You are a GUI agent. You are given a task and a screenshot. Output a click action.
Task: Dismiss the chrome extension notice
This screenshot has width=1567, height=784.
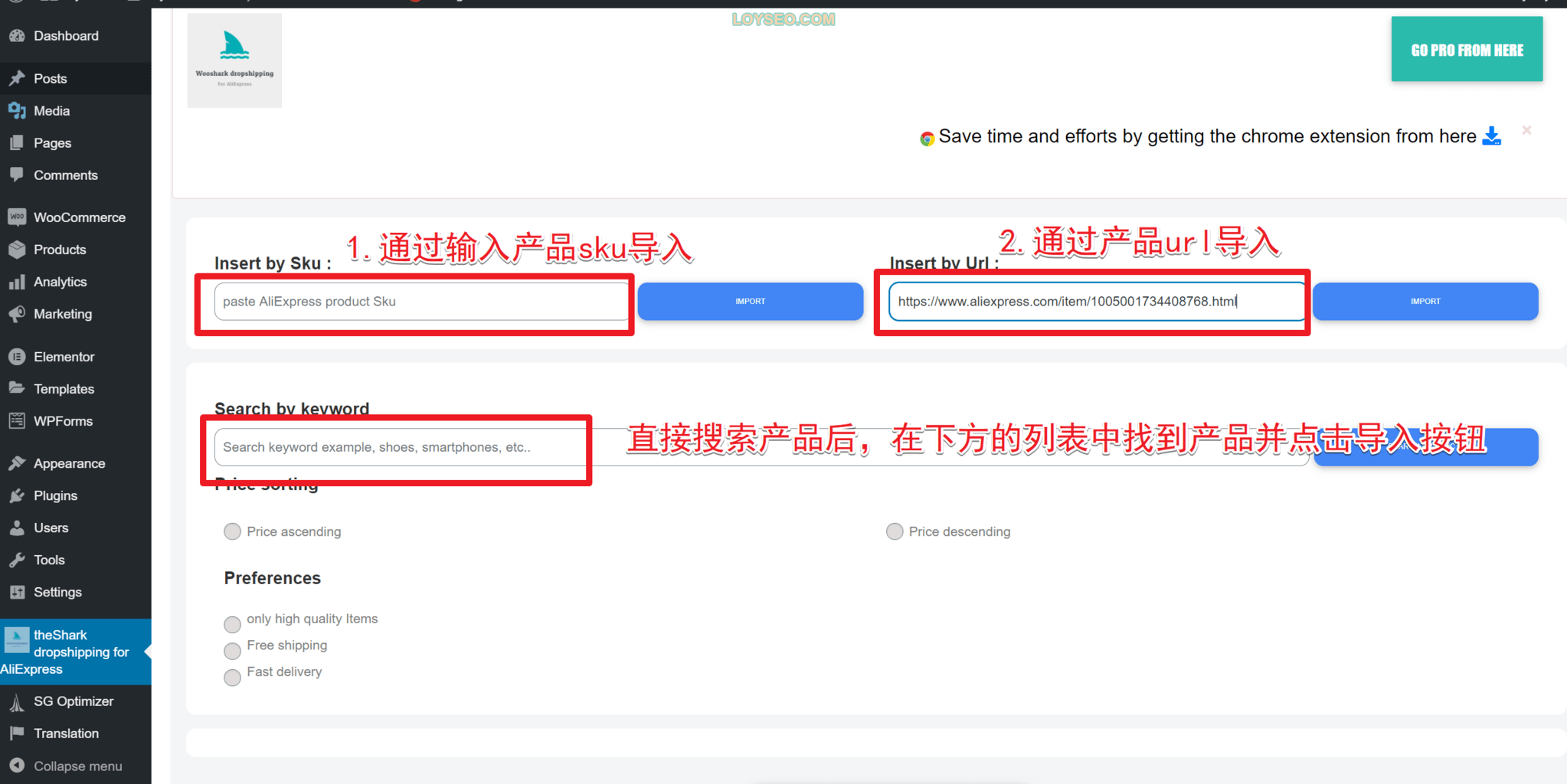[x=1526, y=130]
